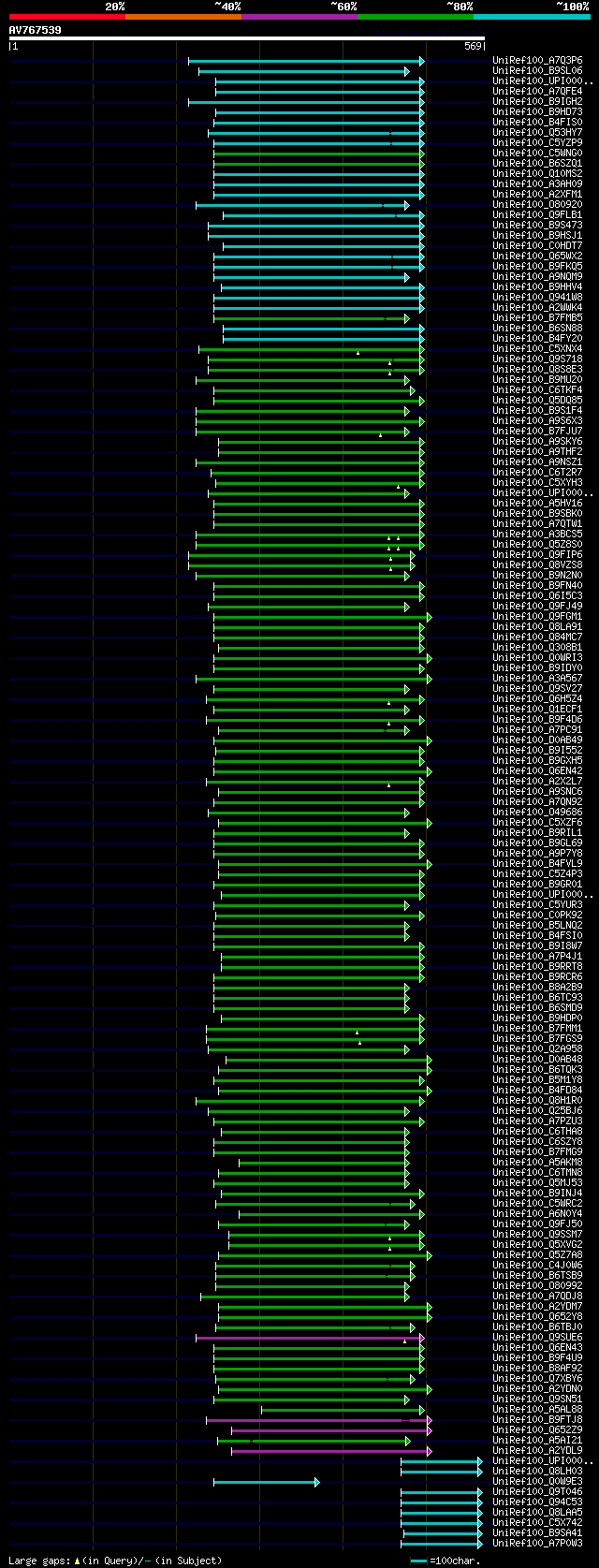Select hit label UniRef100_B9FTJ8
The width and height of the screenshot is (599, 1568).
(537, 1420)
